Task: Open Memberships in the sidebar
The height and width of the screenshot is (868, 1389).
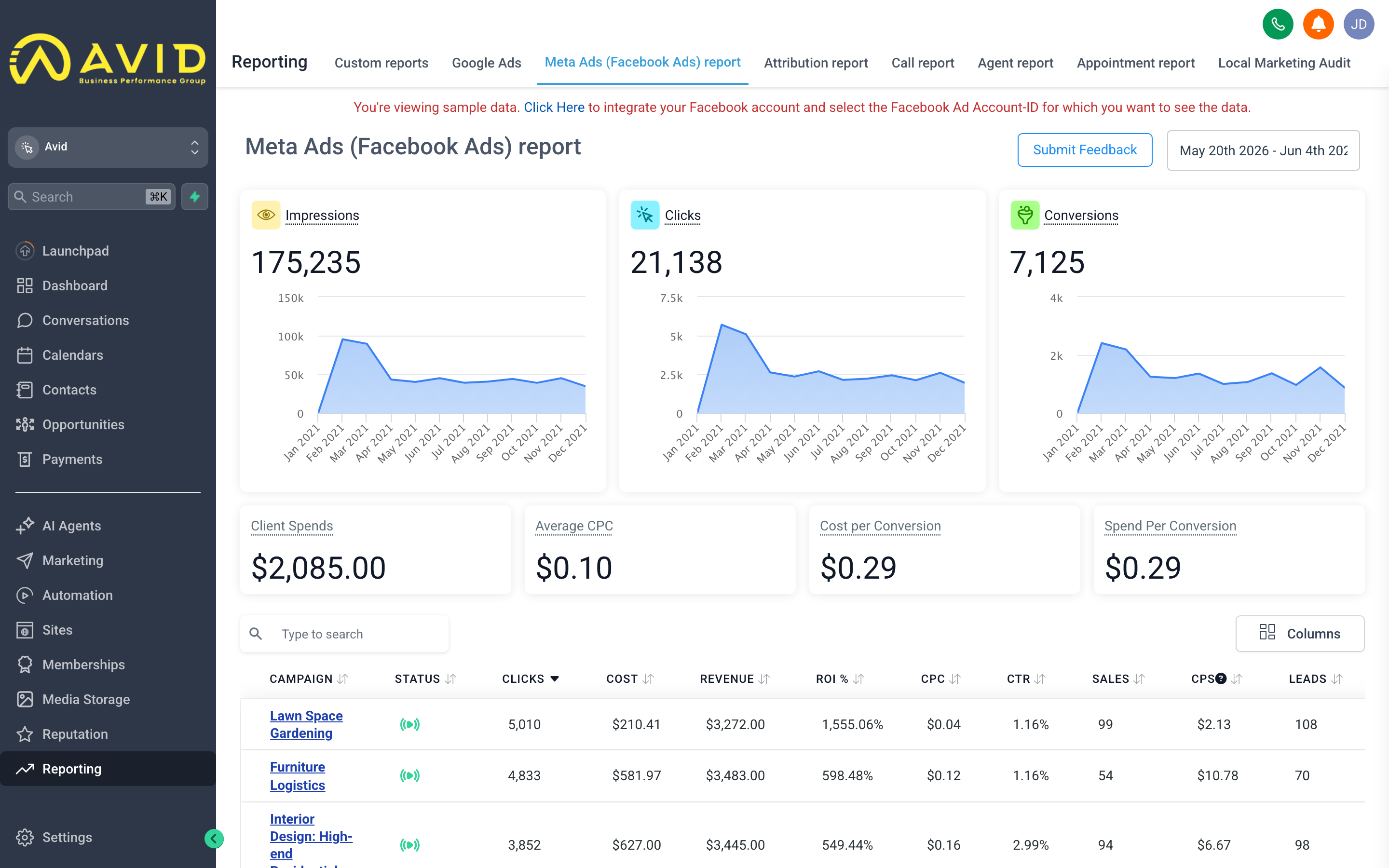Action: coord(108,664)
